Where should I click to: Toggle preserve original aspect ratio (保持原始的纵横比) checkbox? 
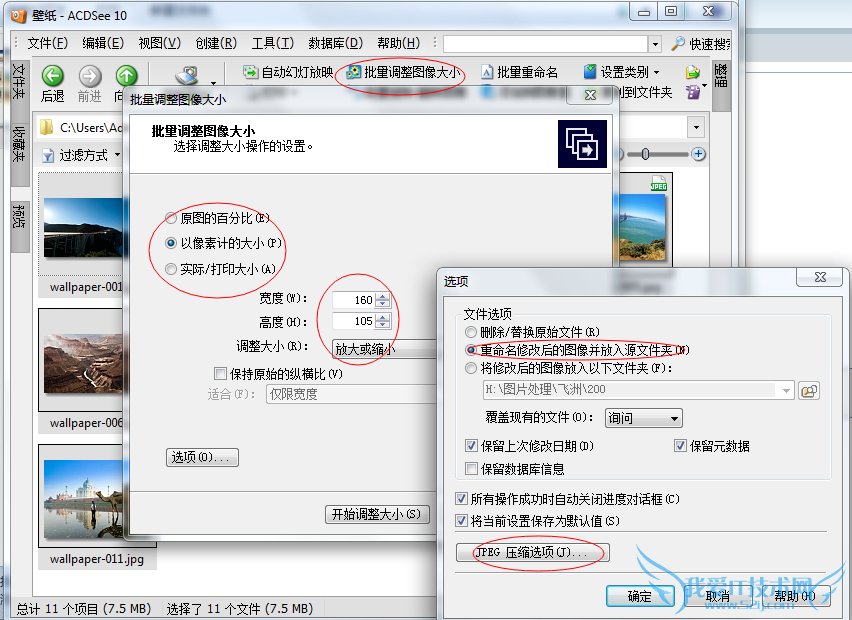click(x=220, y=373)
